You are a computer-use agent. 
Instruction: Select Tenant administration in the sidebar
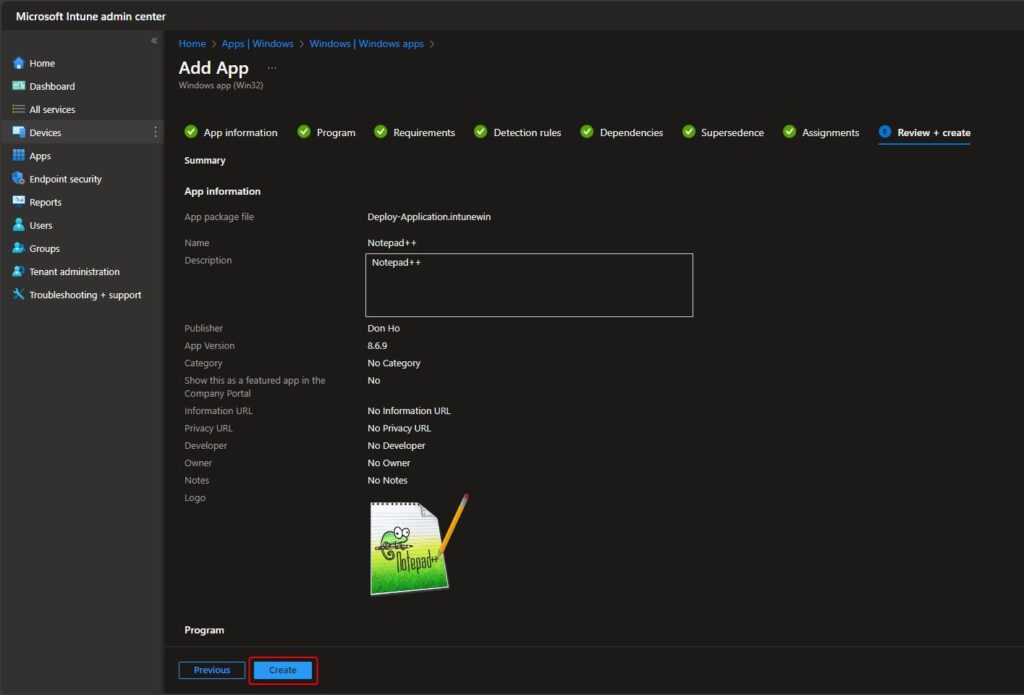(x=74, y=272)
